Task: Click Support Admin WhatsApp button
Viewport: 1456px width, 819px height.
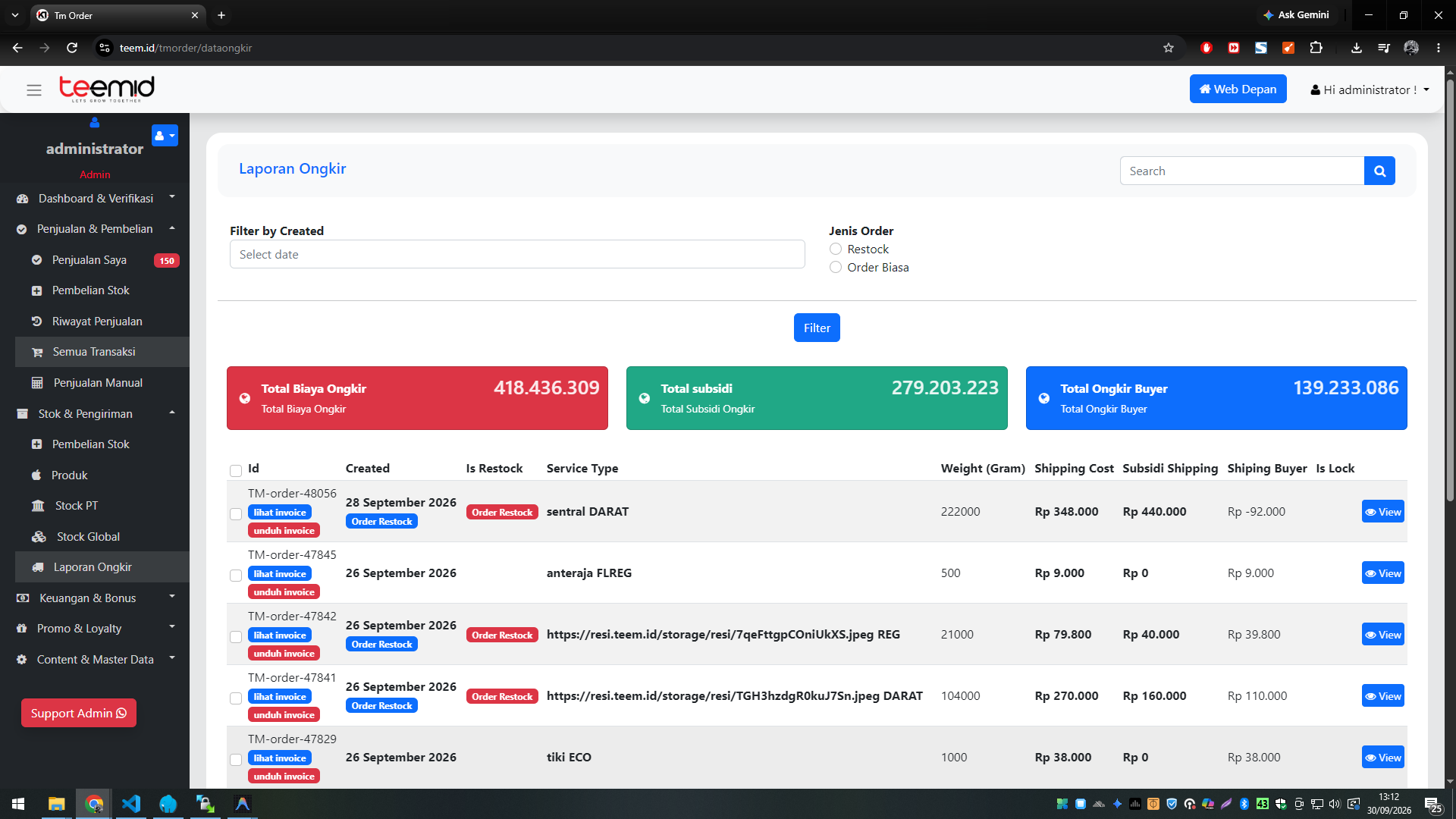Action: click(79, 713)
